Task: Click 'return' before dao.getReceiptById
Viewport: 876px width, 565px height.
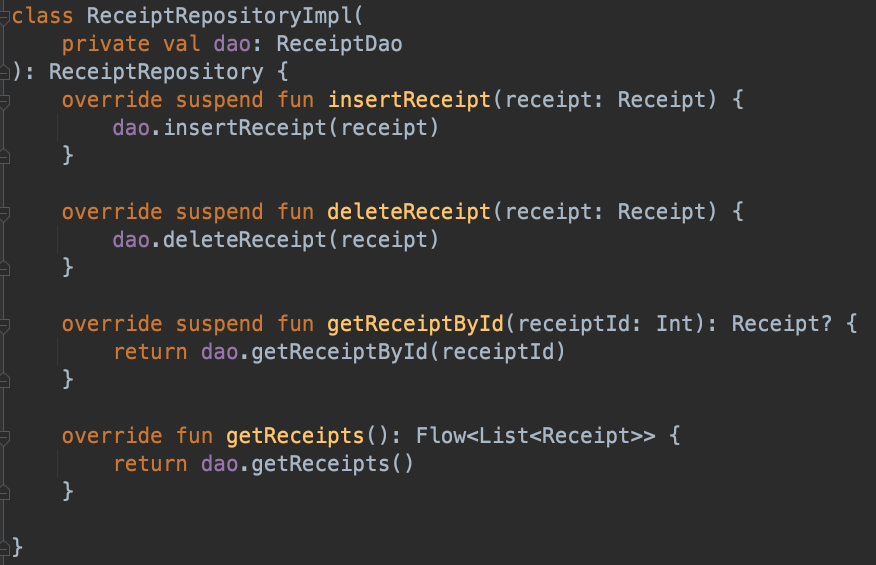Action: [x=150, y=352]
